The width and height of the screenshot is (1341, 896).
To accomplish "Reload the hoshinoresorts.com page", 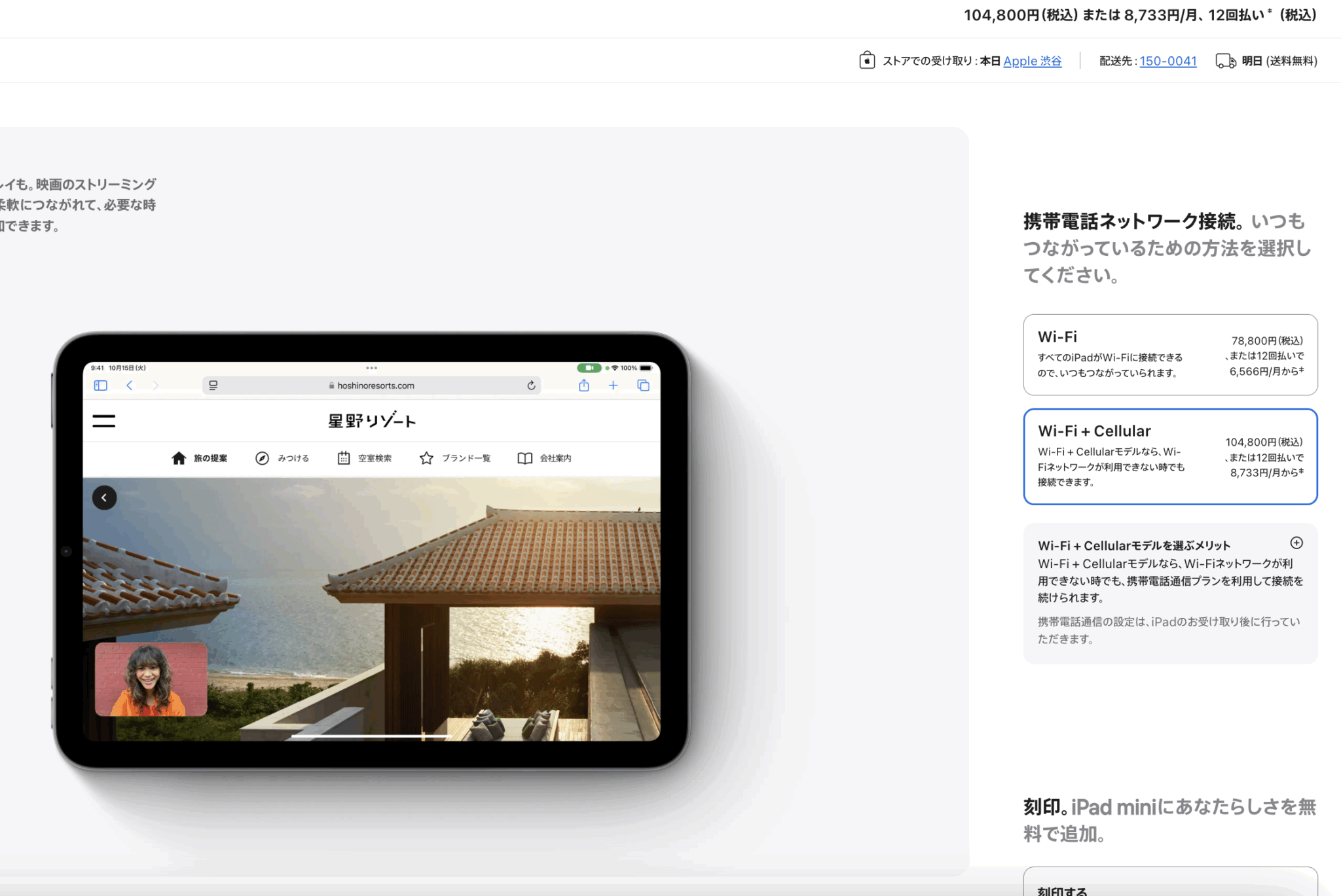I will pyautogui.click(x=531, y=385).
